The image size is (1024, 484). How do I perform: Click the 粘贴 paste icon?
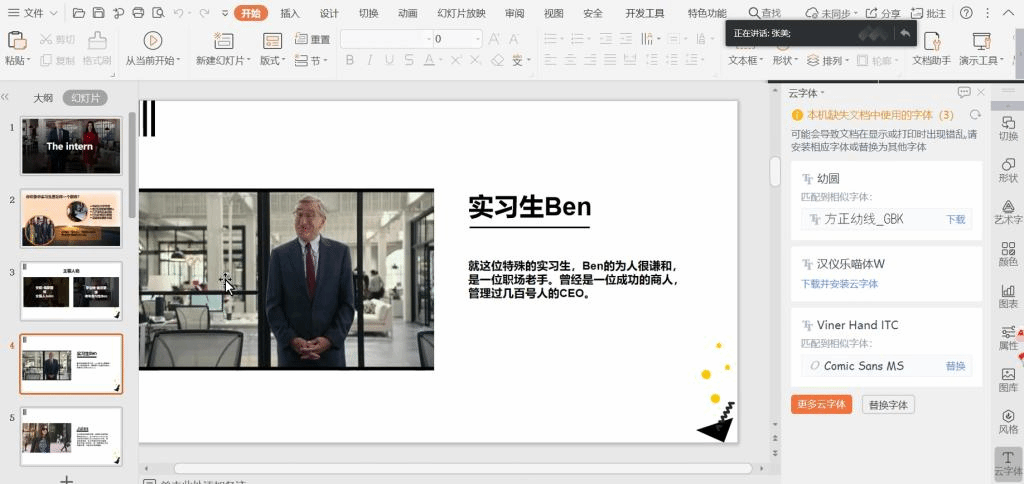16,40
